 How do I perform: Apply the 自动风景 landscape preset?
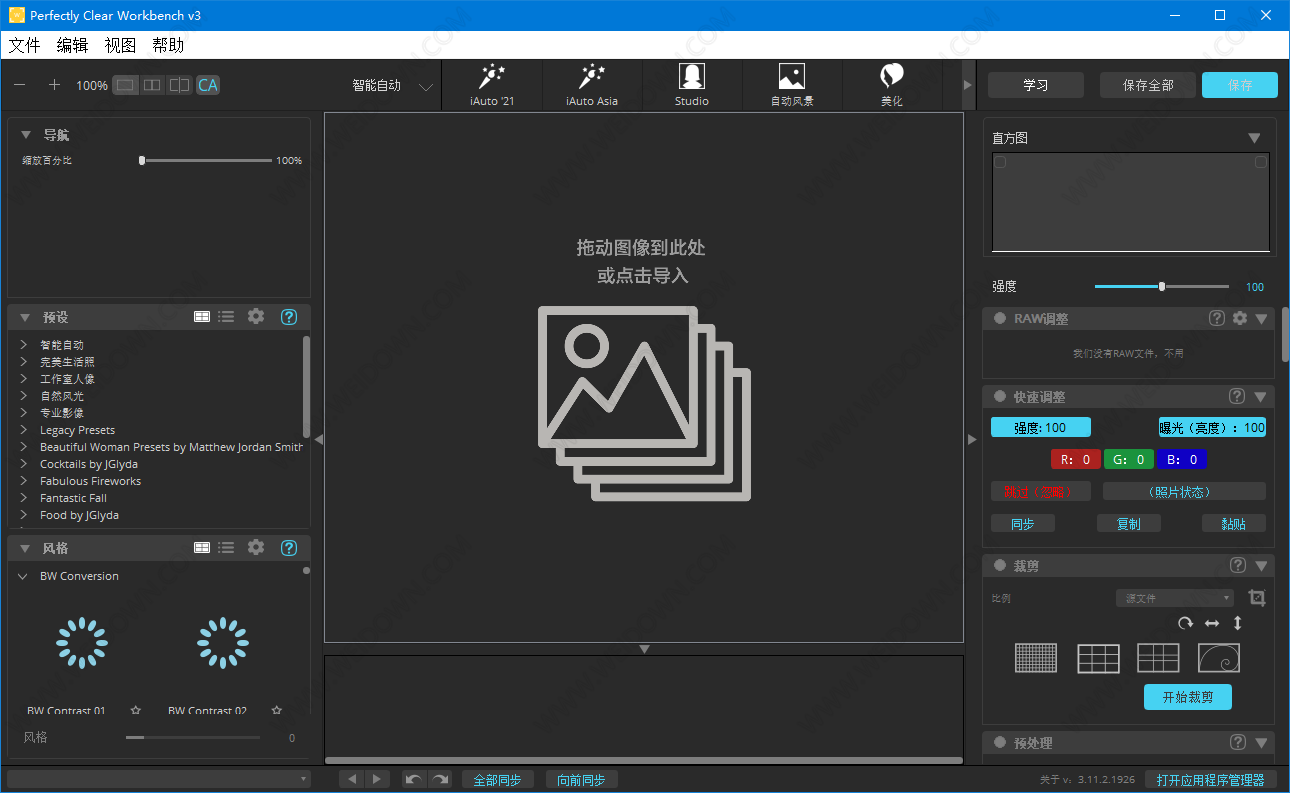(792, 85)
